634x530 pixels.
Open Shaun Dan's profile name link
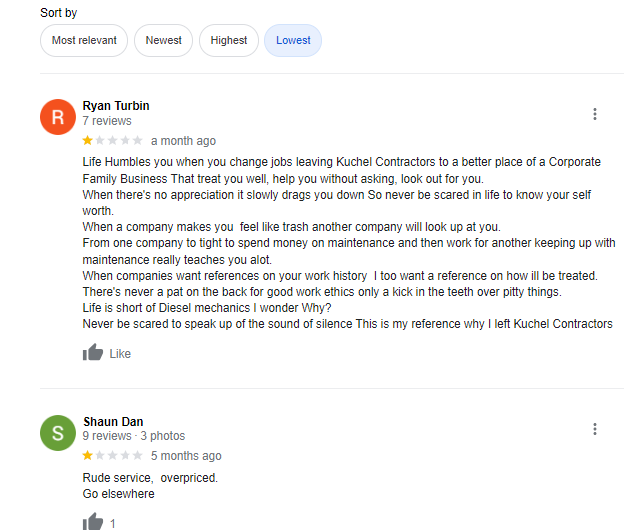(112, 421)
